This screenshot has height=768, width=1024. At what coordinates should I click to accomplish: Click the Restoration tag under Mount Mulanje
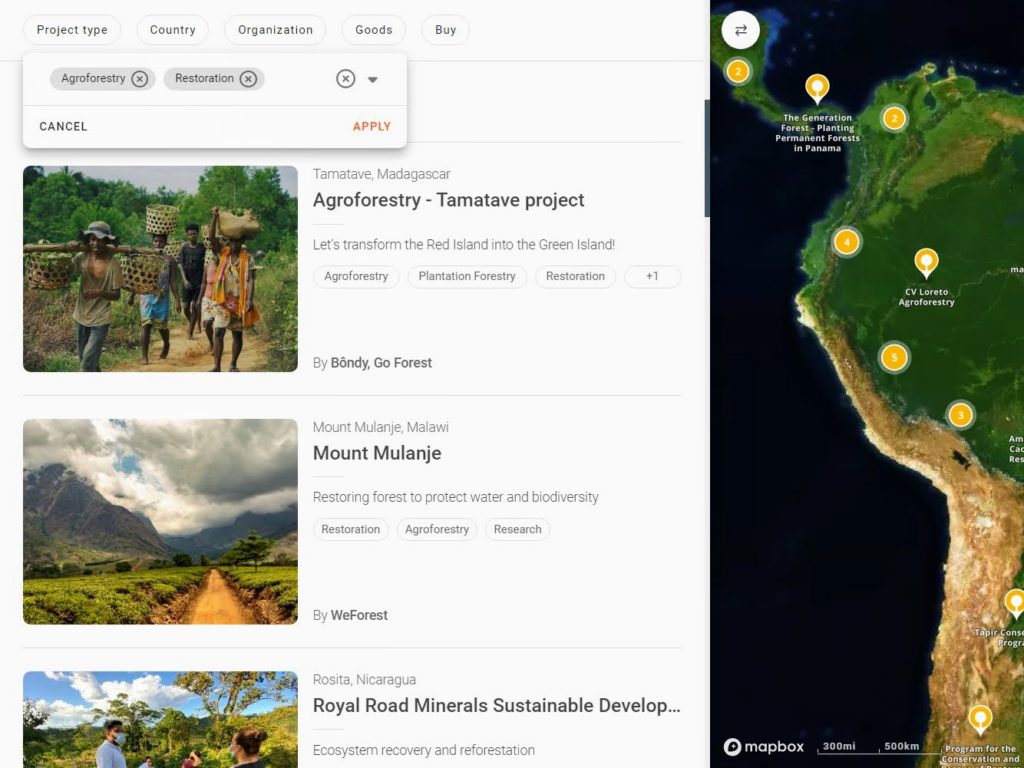coord(350,529)
